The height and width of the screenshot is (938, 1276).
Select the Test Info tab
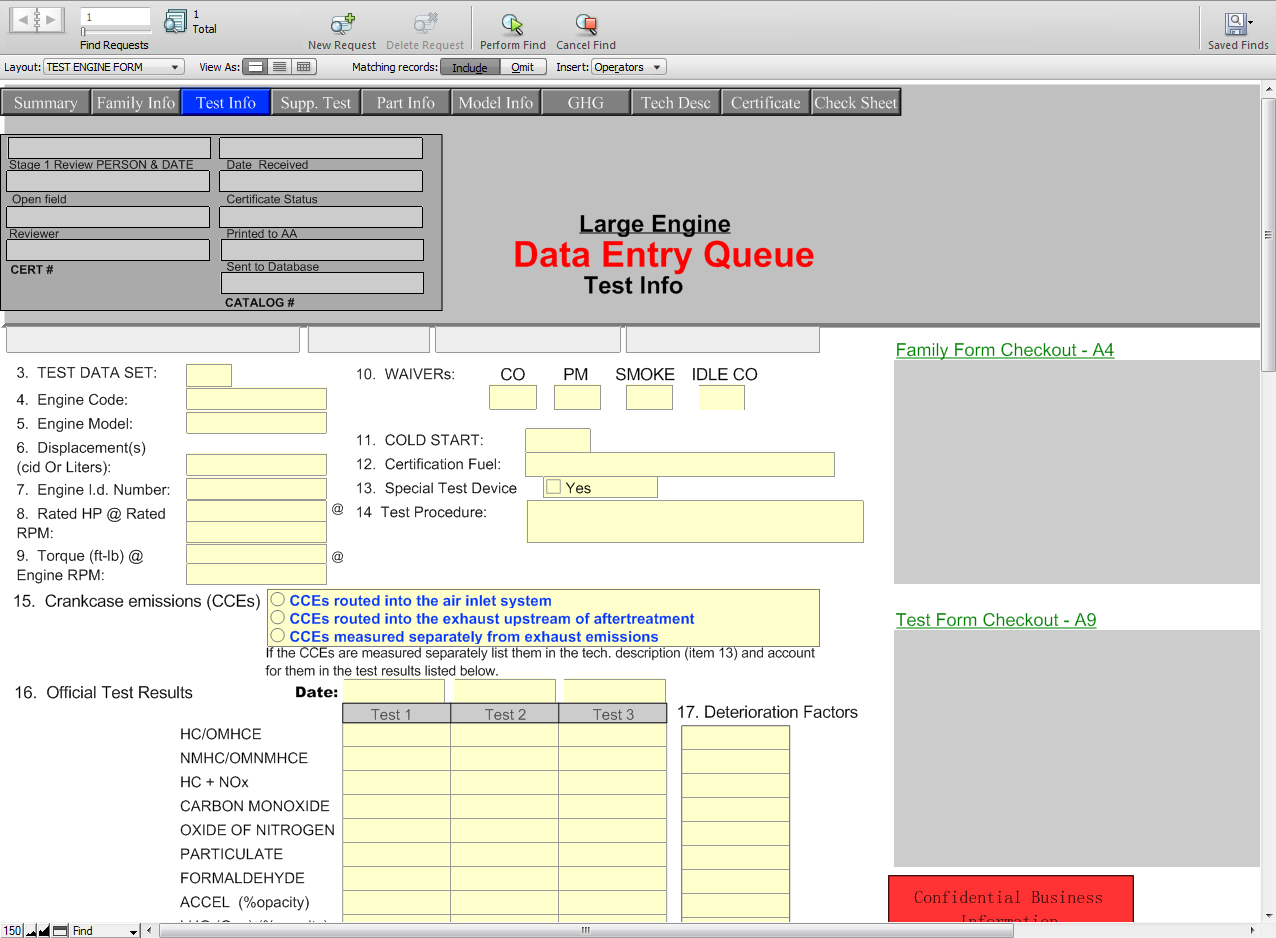pos(226,102)
